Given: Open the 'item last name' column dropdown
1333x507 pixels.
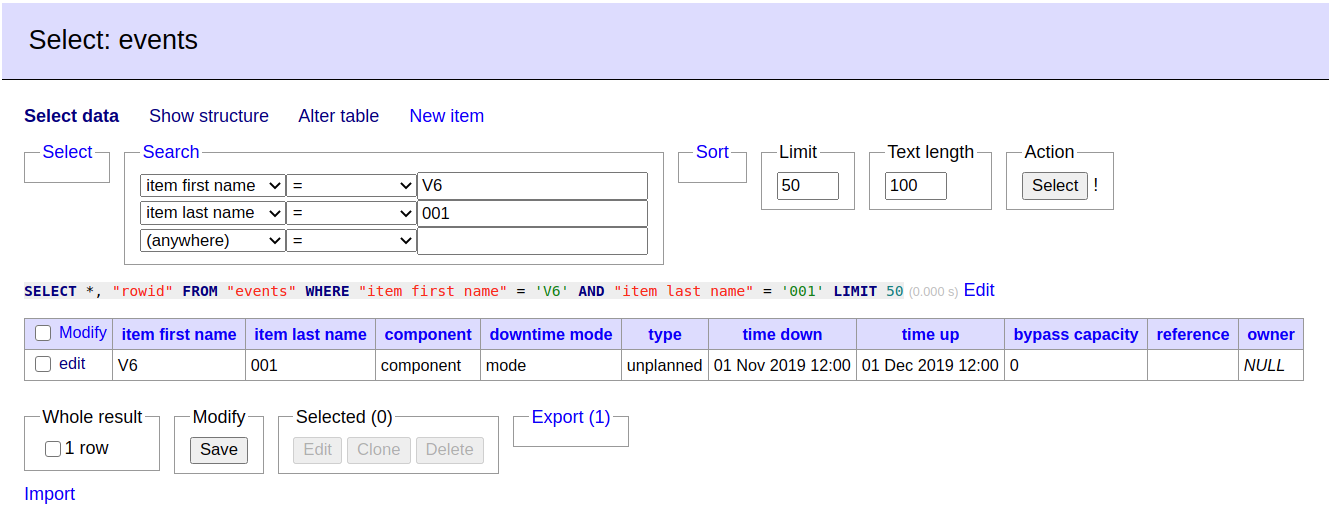Looking at the screenshot, I should (212, 213).
